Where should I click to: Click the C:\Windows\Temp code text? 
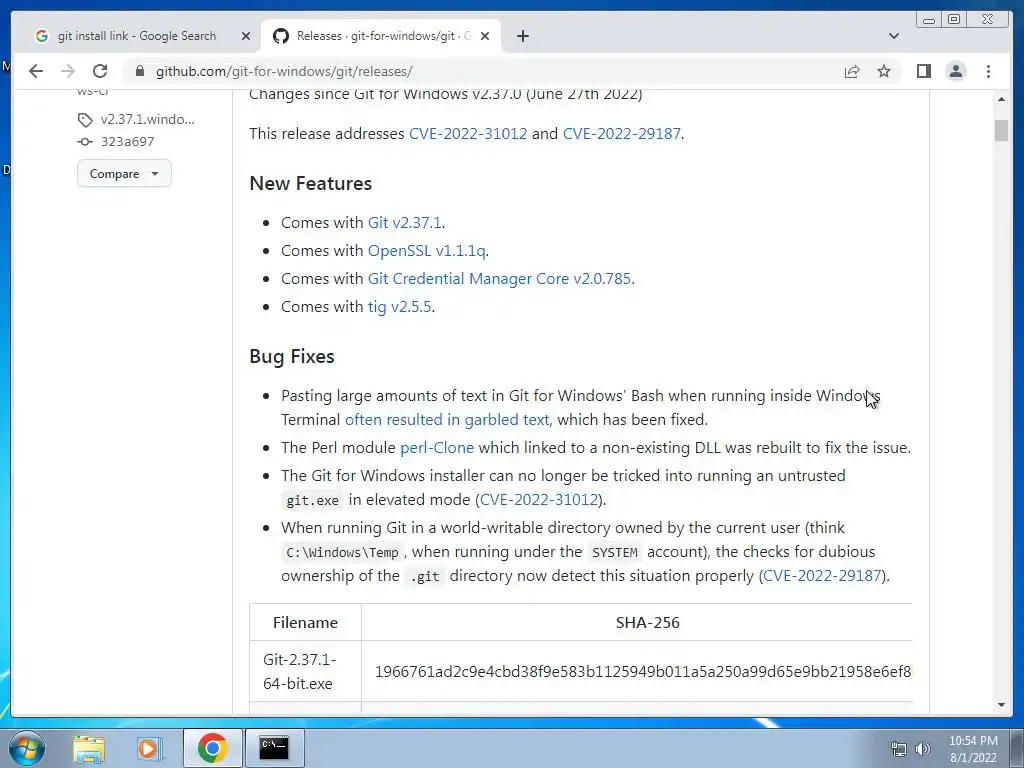click(342, 552)
